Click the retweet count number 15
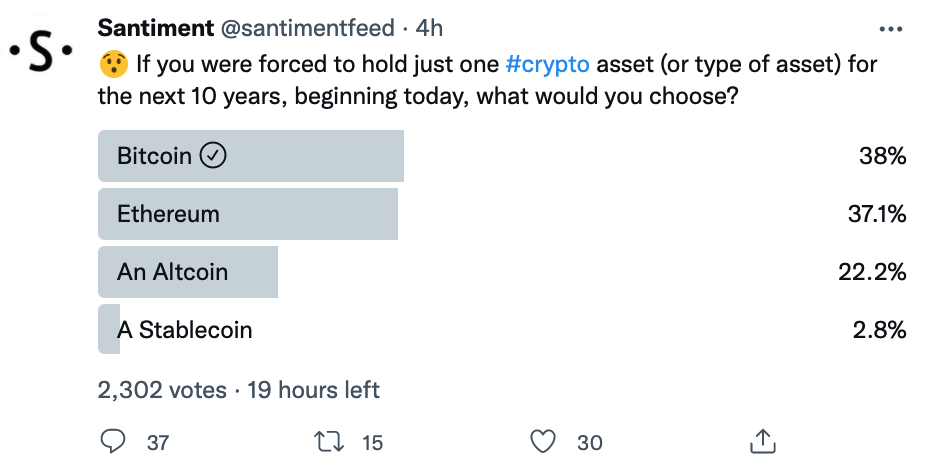Image resolution: width=926 pixels, height=472 pixels. click(x=372, y=442)
